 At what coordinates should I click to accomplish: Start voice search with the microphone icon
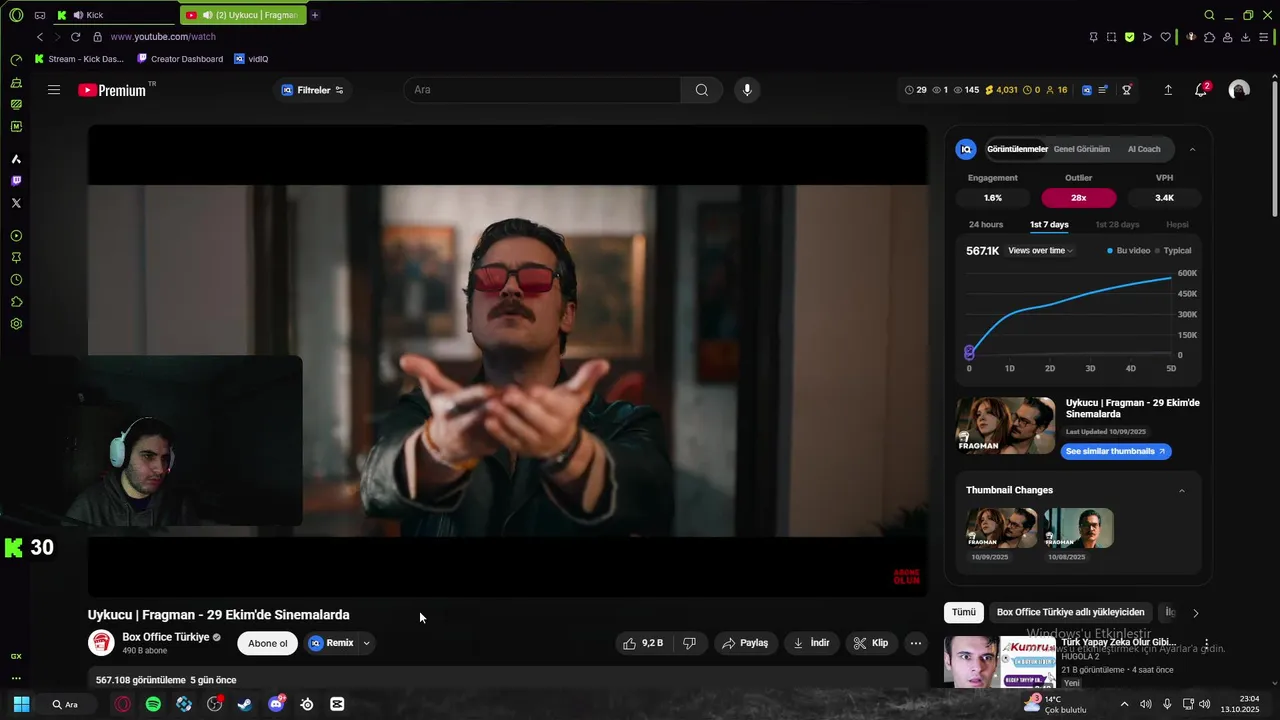click(x=746, y=90)
